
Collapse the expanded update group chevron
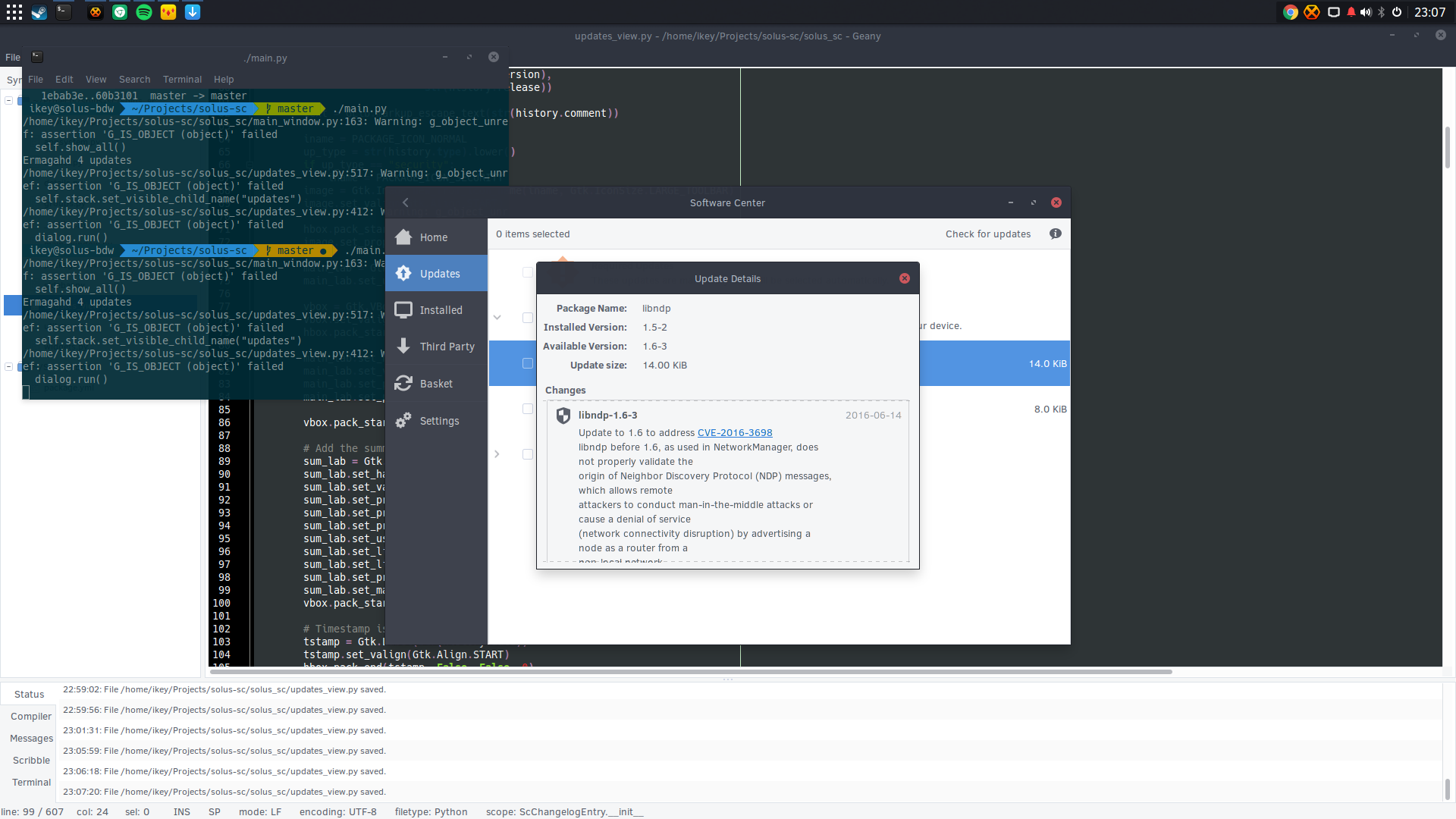(497, 318)
